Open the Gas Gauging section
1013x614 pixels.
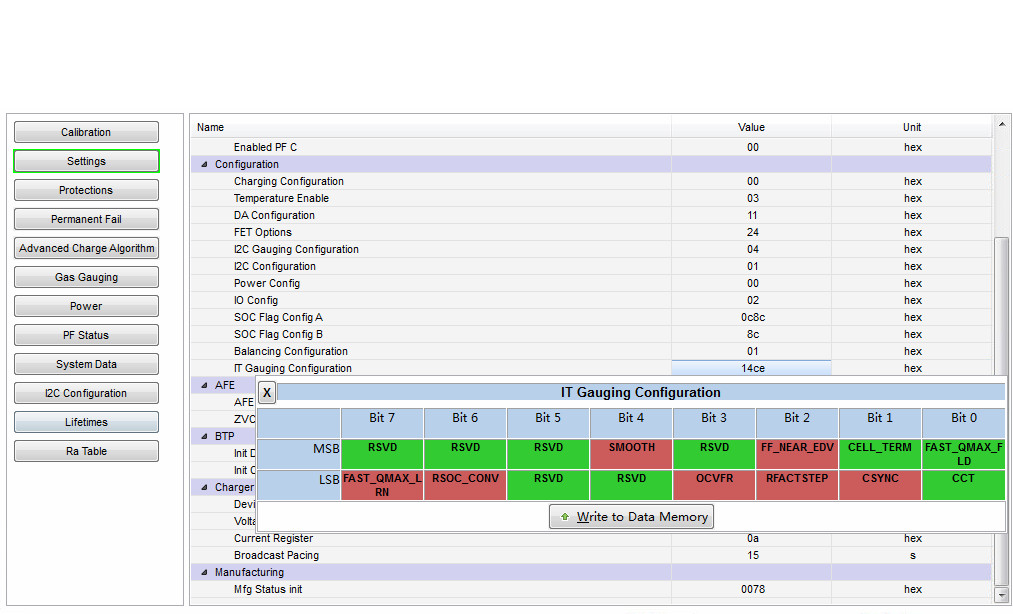click(x=86, y=277)
